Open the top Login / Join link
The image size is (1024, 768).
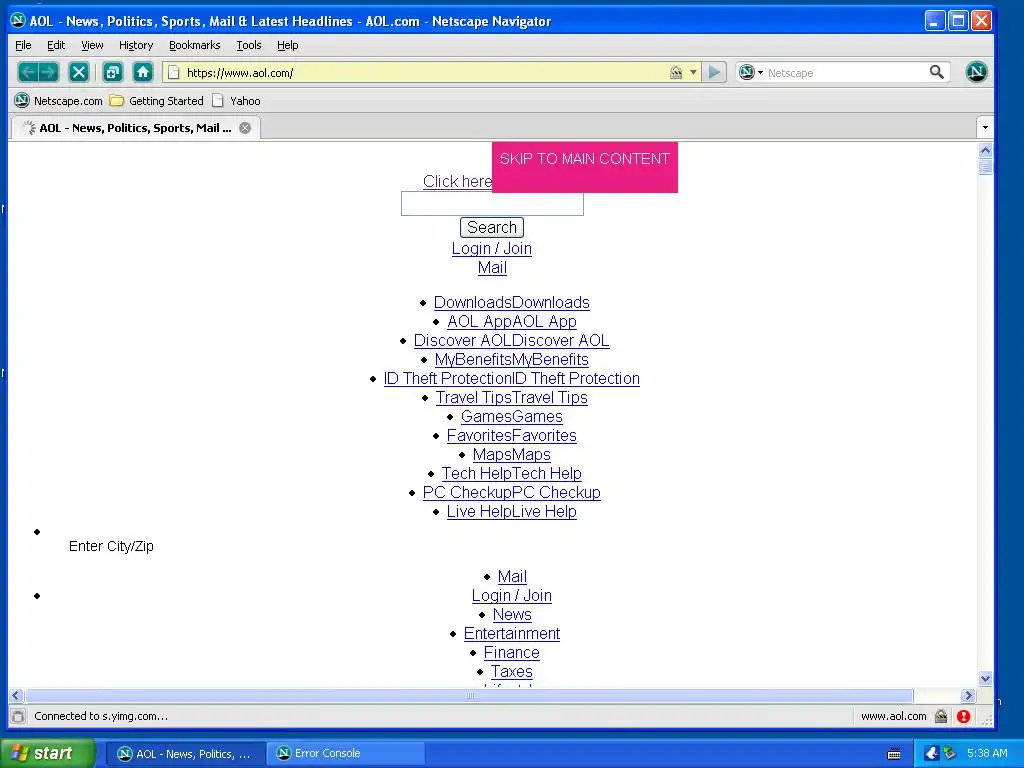tap(492, 249)
